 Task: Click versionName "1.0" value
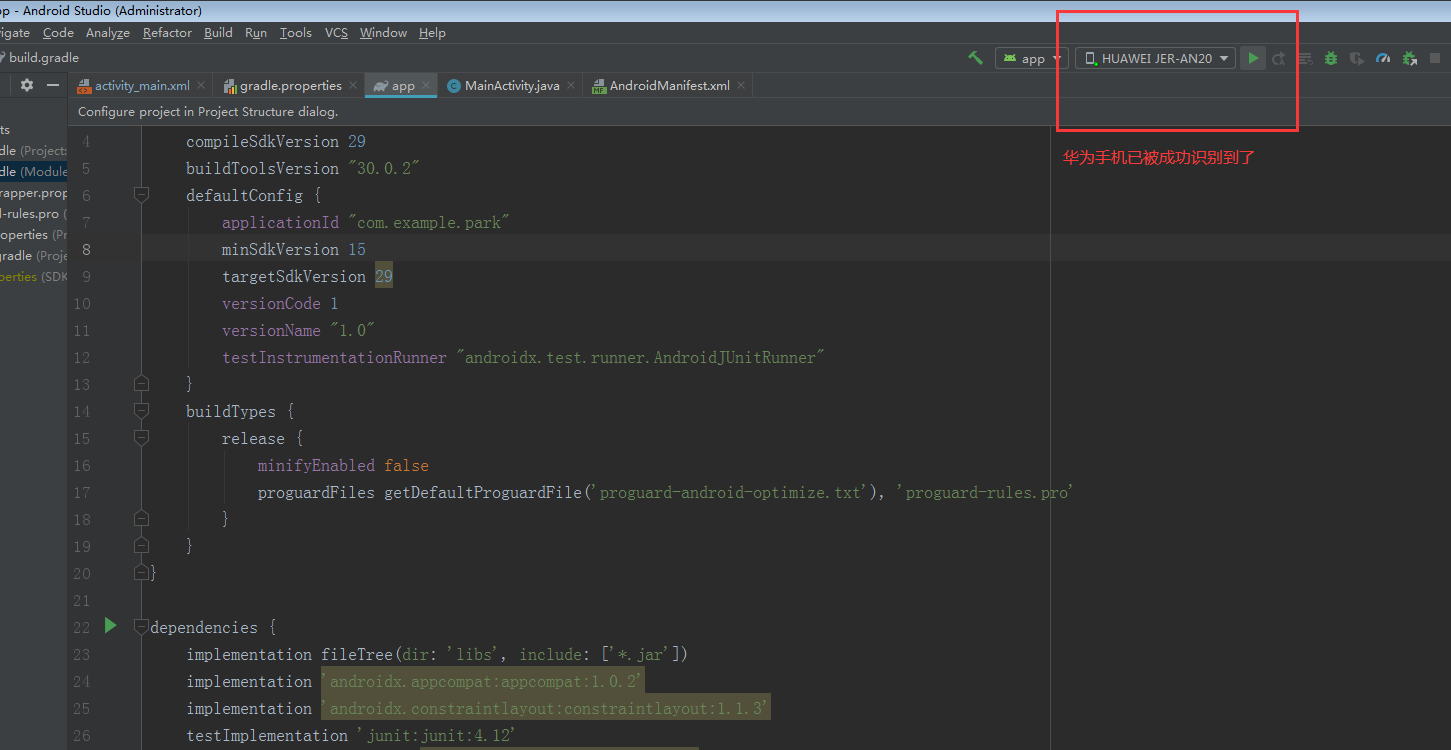point(352,330)
